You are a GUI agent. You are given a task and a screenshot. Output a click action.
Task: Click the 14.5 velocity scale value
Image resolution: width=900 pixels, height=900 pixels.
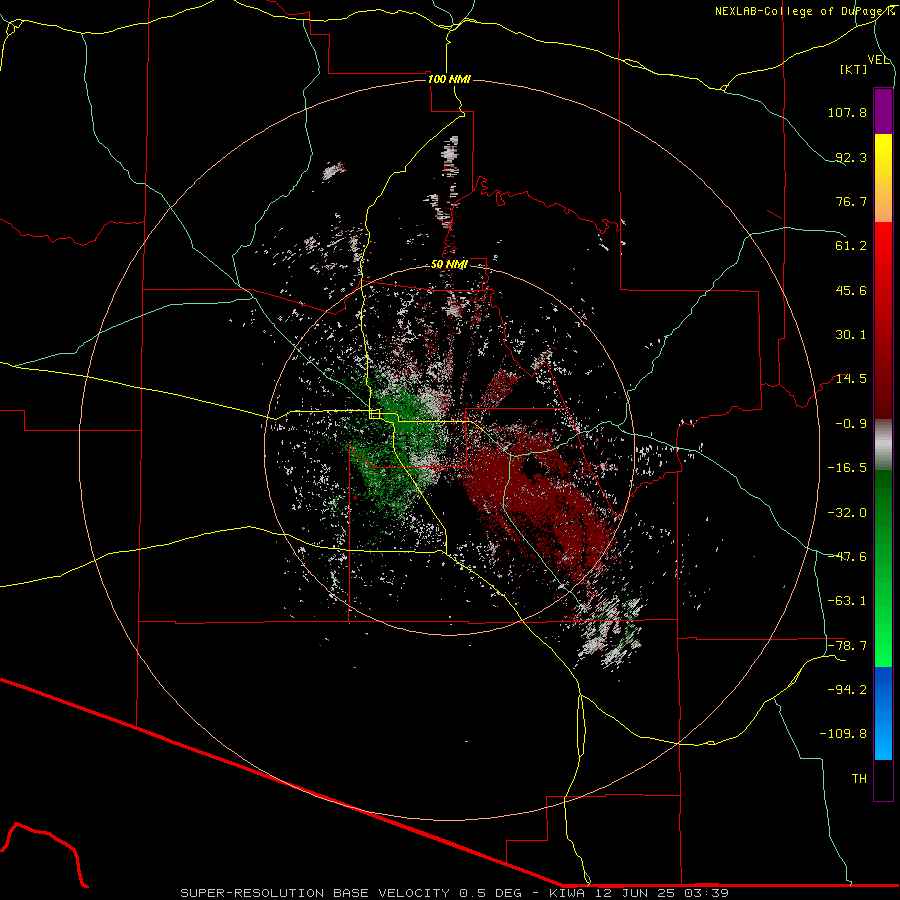(851, 379)
